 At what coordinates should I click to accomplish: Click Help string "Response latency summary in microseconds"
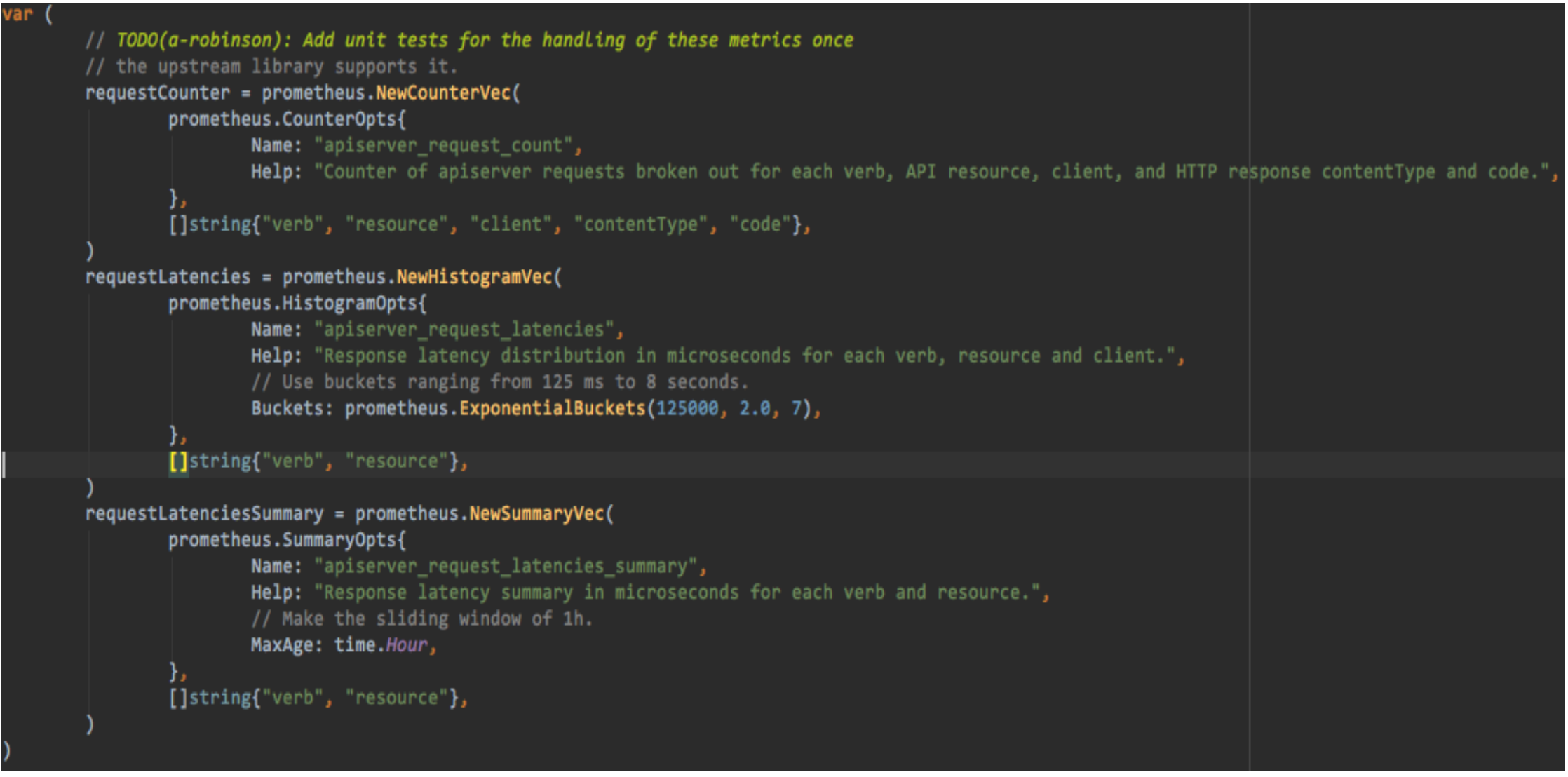pyautogui.click(x=677, y=593)
